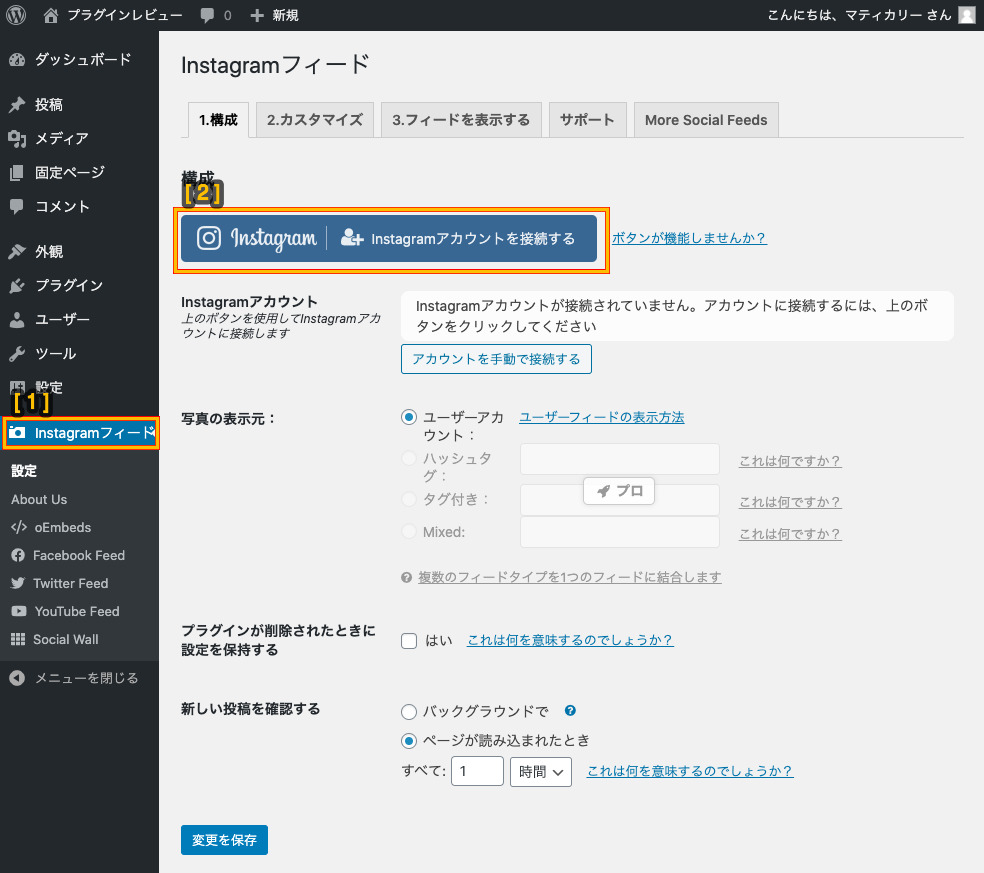This screenshot has width=984, height=873.
Task: Open これは何を意味するのでしょうか link beside 時間
Action: point(690,771)
